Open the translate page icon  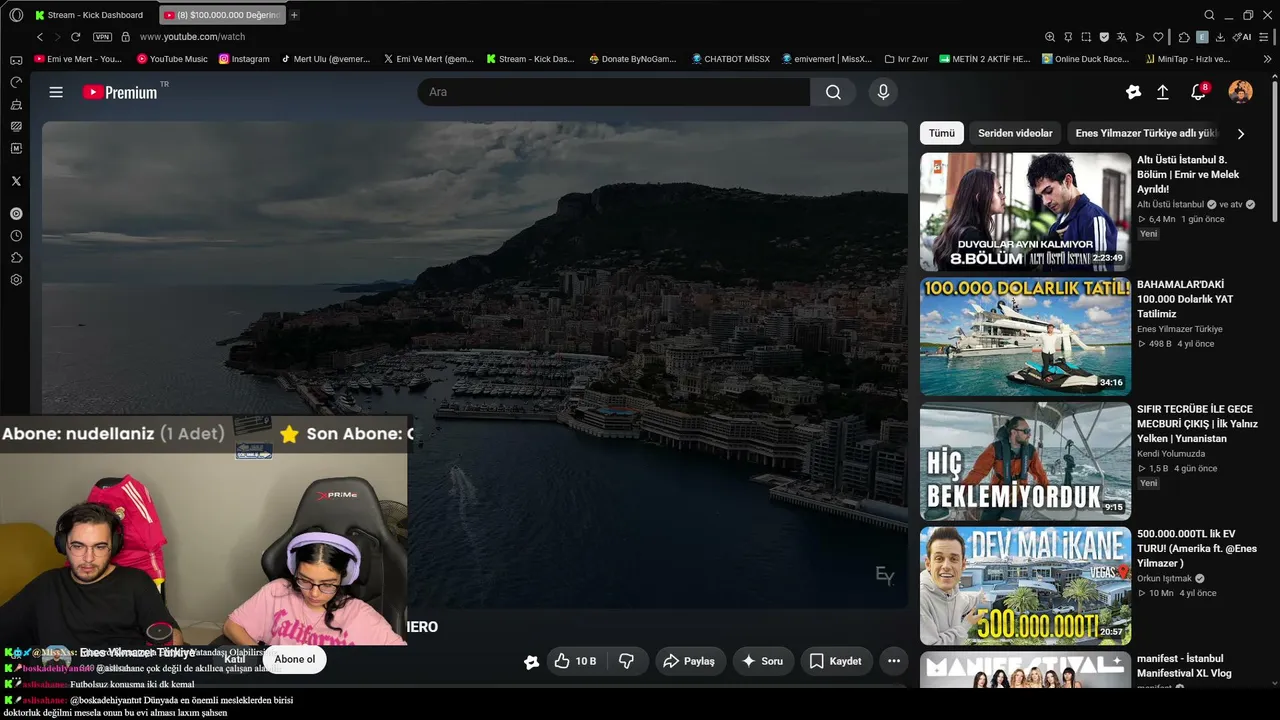click(1122, 37)
